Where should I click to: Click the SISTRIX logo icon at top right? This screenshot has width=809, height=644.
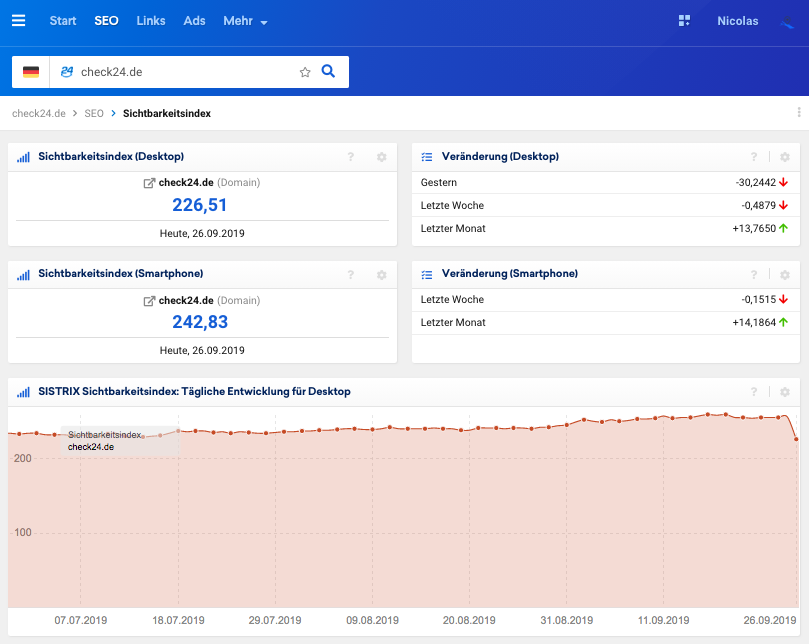point(787,22)
